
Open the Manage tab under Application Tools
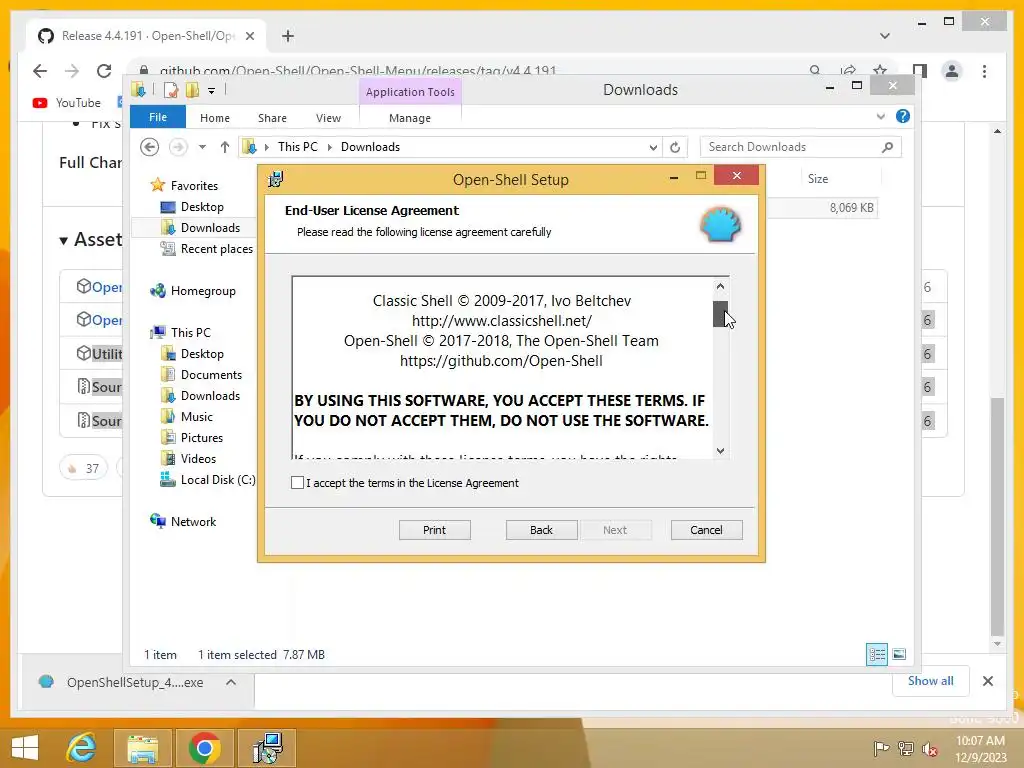click(410, 118)
